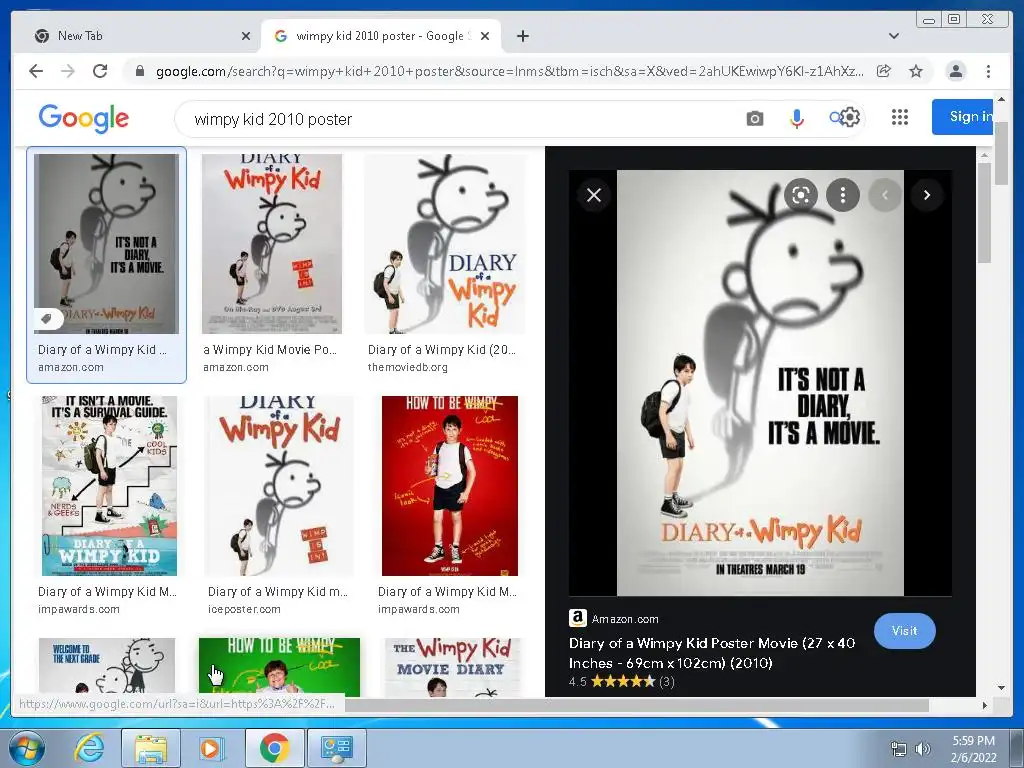Show the previous image in the preview
This screenshot has height=768, width=1024.
point(885,195)
